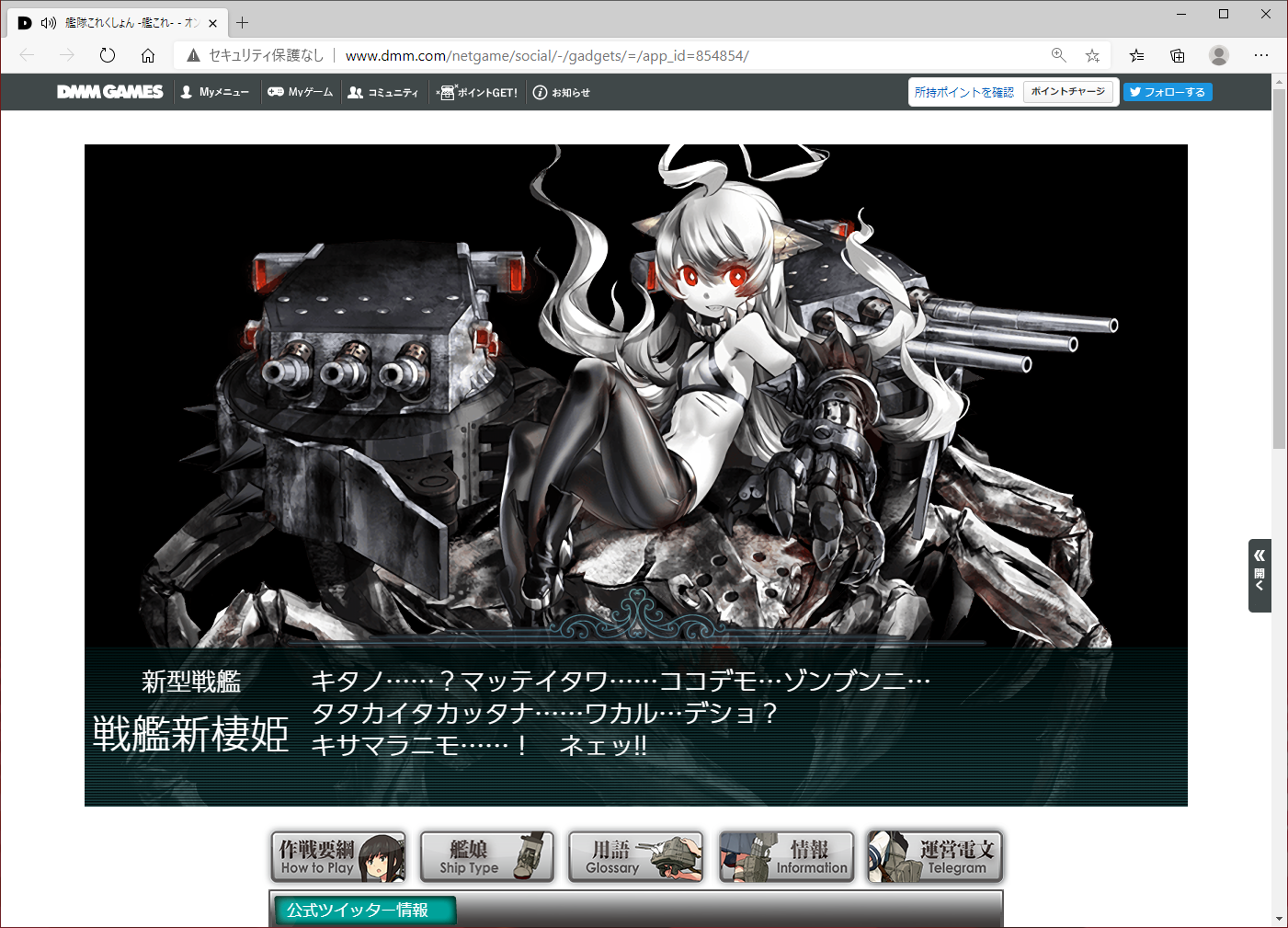1288x928 pixels.
Task: Click the DMM GAMES logo
Action: (x=110, y=92)
